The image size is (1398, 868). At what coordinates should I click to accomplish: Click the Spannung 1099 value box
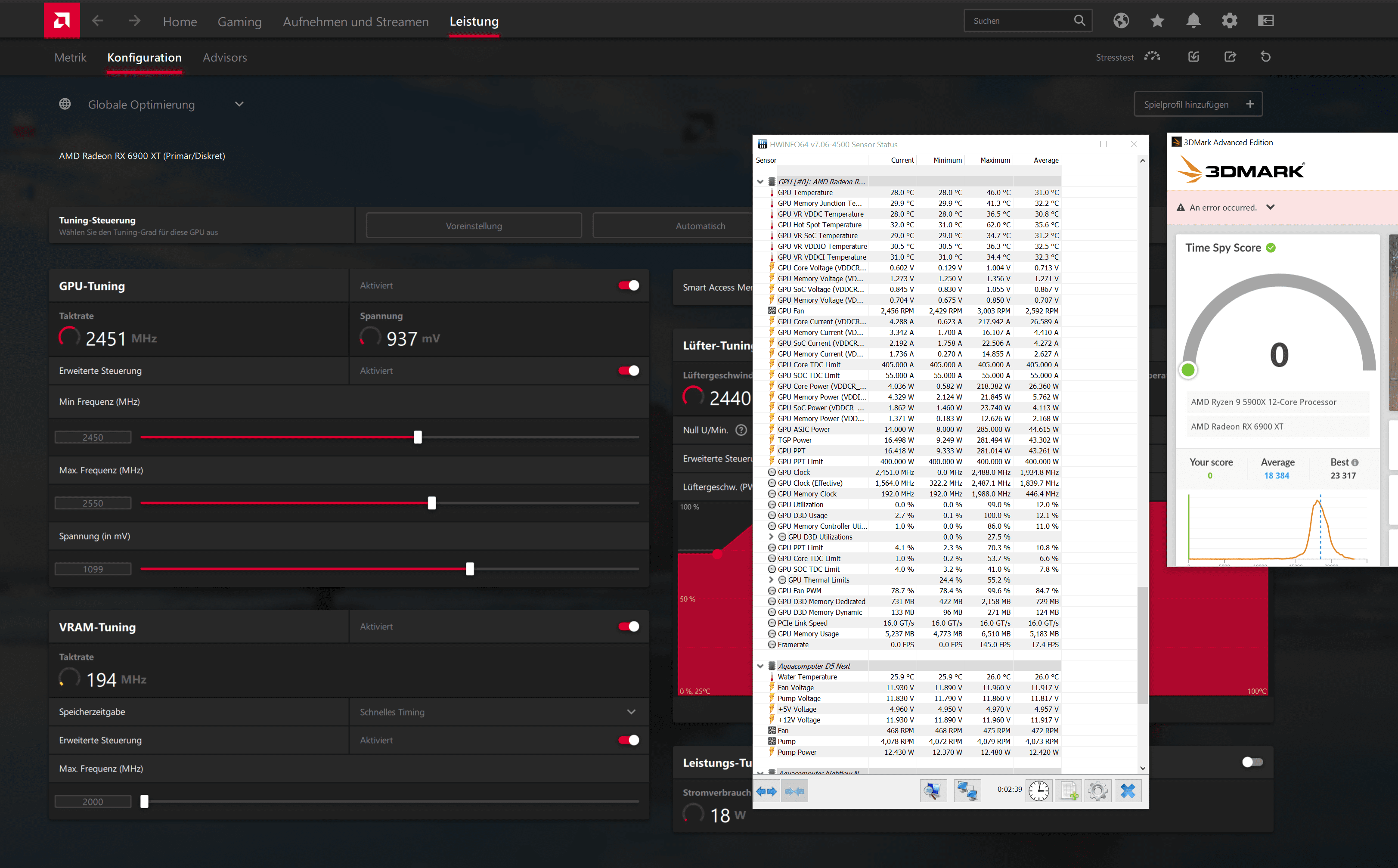[x=93, y=569]
